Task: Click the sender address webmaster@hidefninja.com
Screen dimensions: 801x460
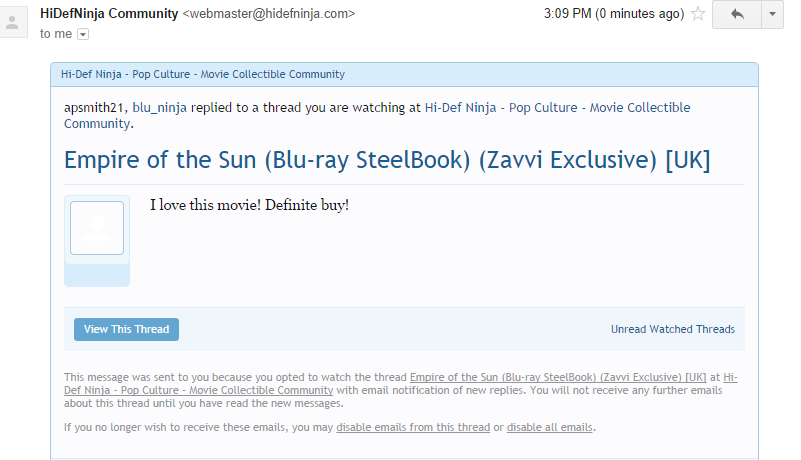Action: [x=269, y=14]
